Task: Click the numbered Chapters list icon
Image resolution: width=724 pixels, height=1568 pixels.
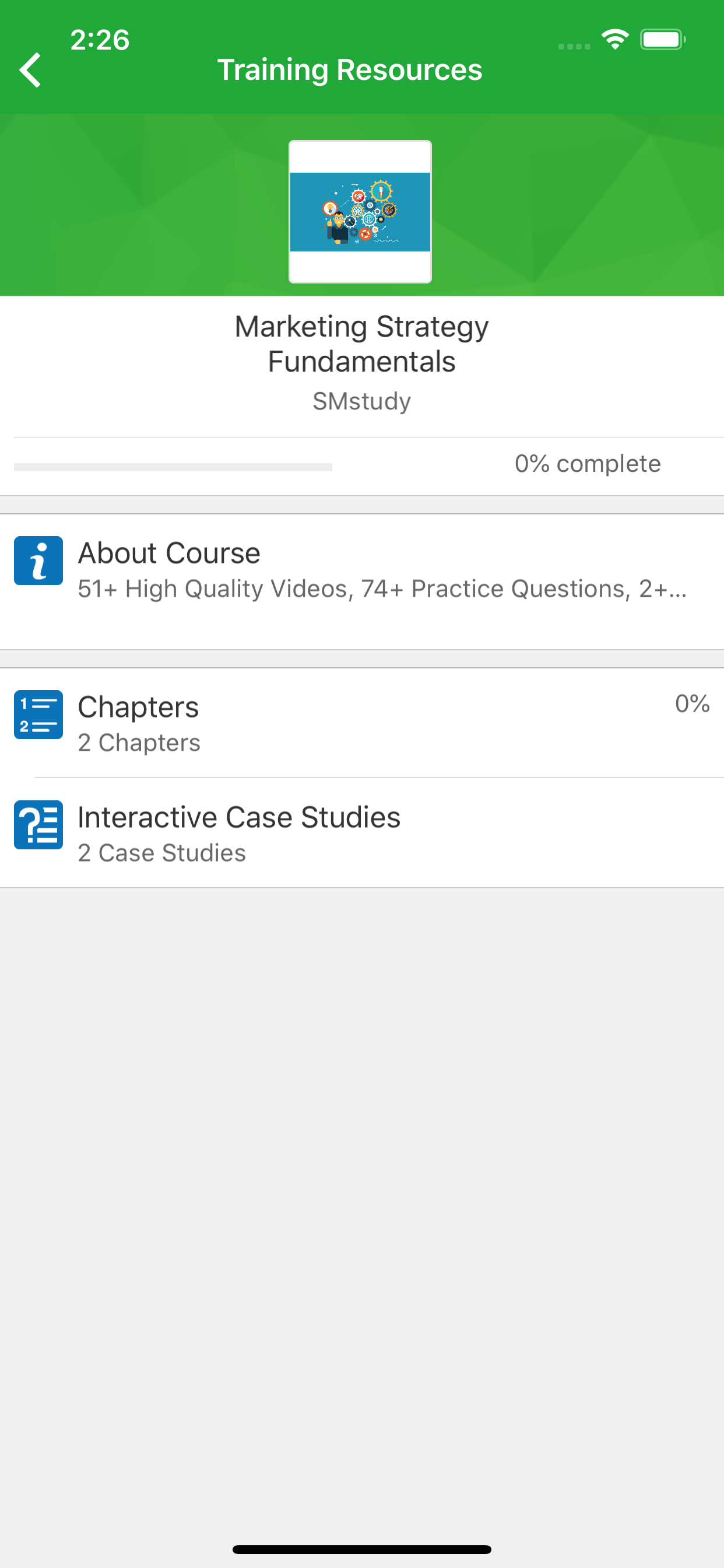Action: [38, 714]
